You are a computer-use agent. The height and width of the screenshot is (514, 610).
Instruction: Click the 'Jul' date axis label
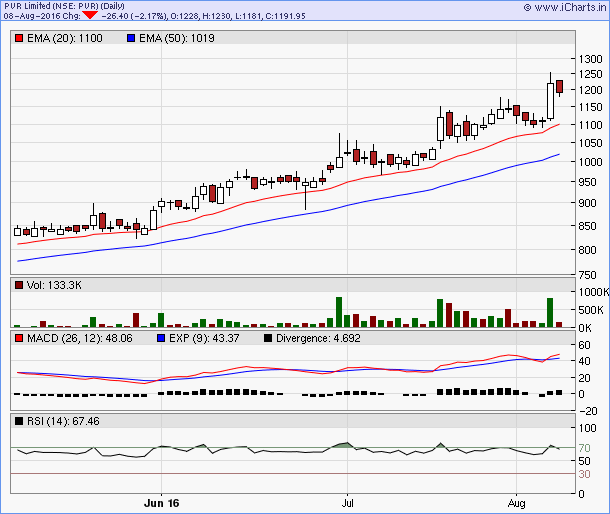point(347,503)
